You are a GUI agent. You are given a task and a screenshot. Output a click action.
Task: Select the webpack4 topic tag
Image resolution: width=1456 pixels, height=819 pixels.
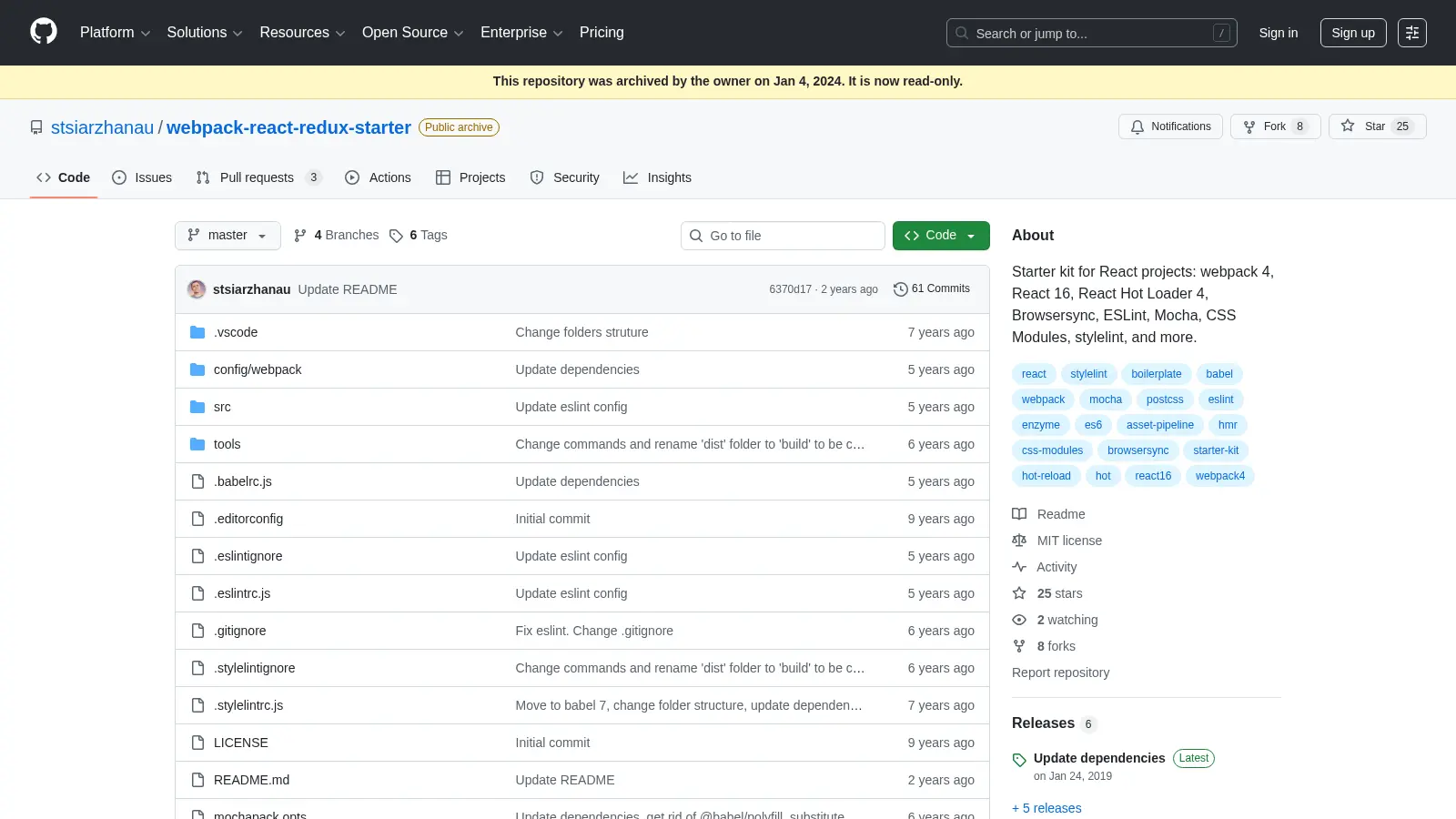click(1220, 476)
